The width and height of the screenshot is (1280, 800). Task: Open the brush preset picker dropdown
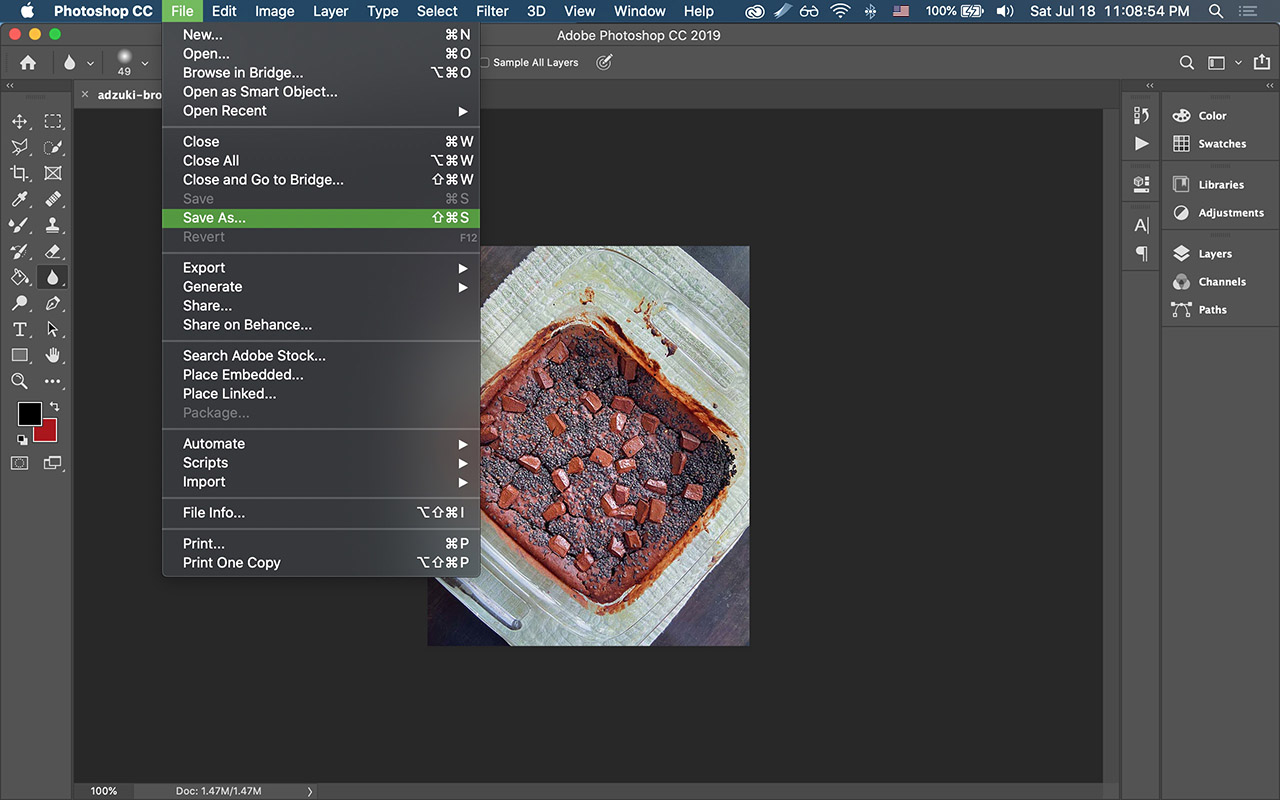tap(145, 63)
